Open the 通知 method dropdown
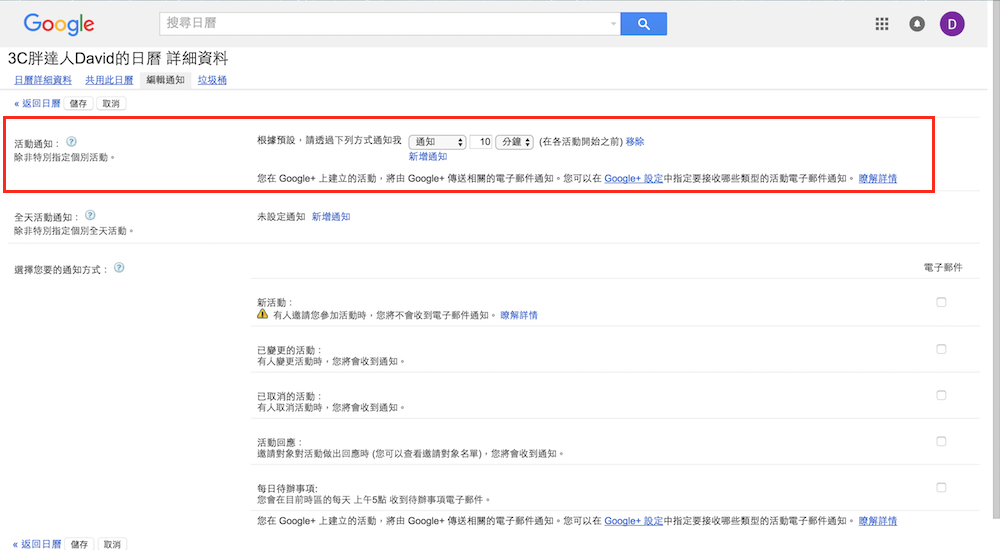Screen dimensions: 1000x550 (x=437, y=142)
